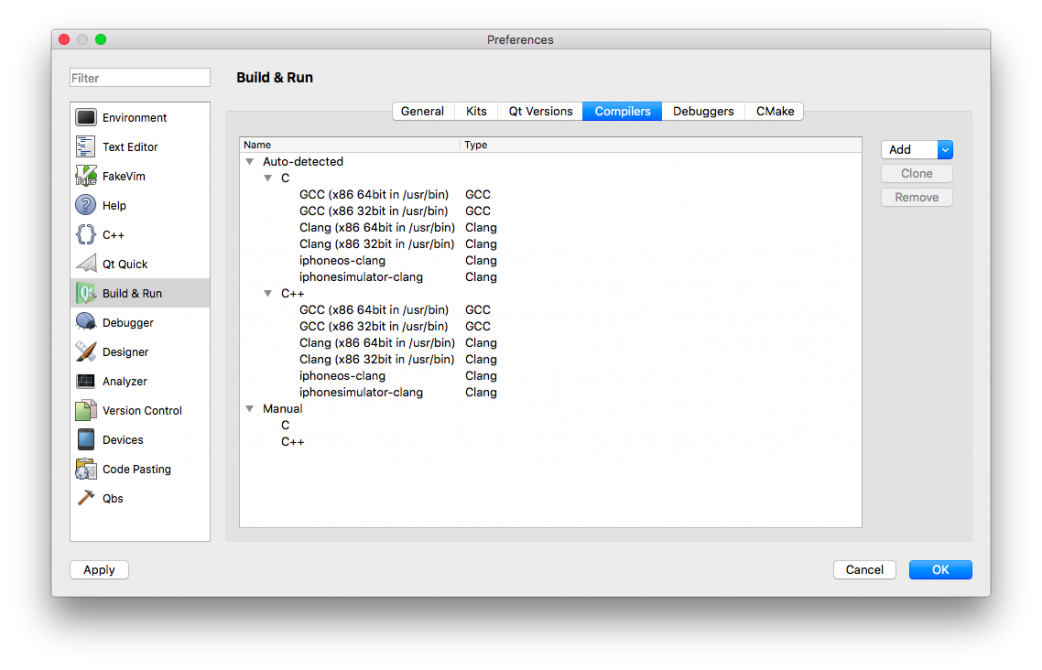
Task: Click the Apply button
Action: [99, 570]
